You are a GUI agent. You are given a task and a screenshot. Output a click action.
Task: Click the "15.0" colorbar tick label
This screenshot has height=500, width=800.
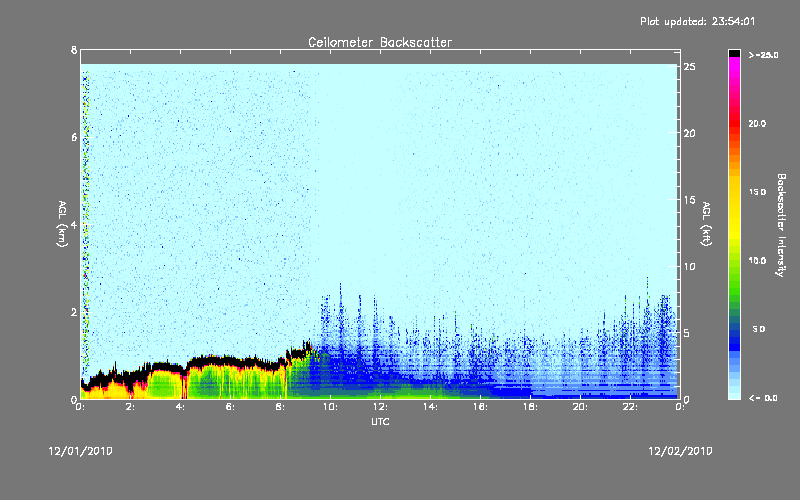tap(757, 192)
